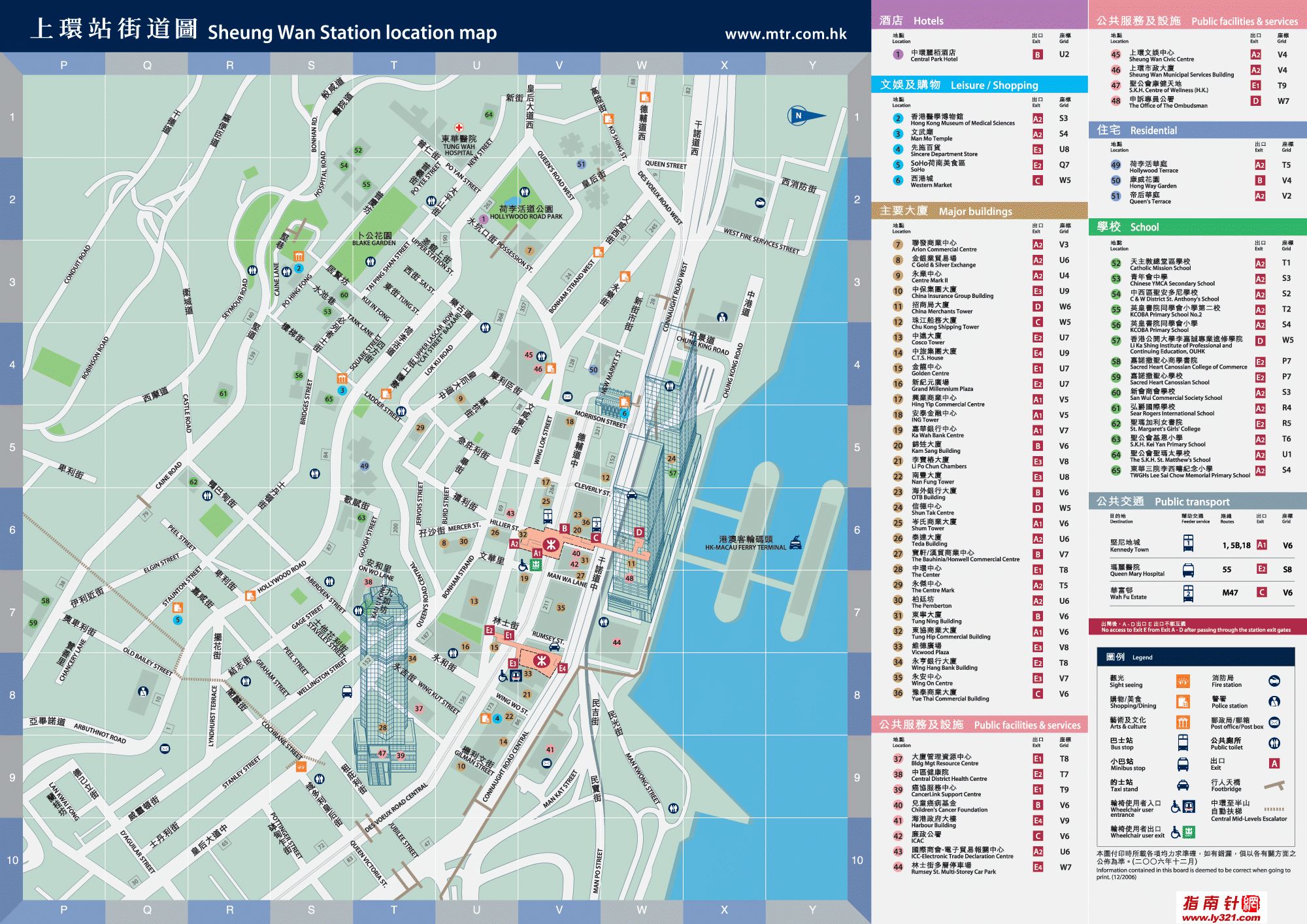1307x924 pixels.
Task: Click the Taxi stand icon in legend
Action: point(1182,785)
